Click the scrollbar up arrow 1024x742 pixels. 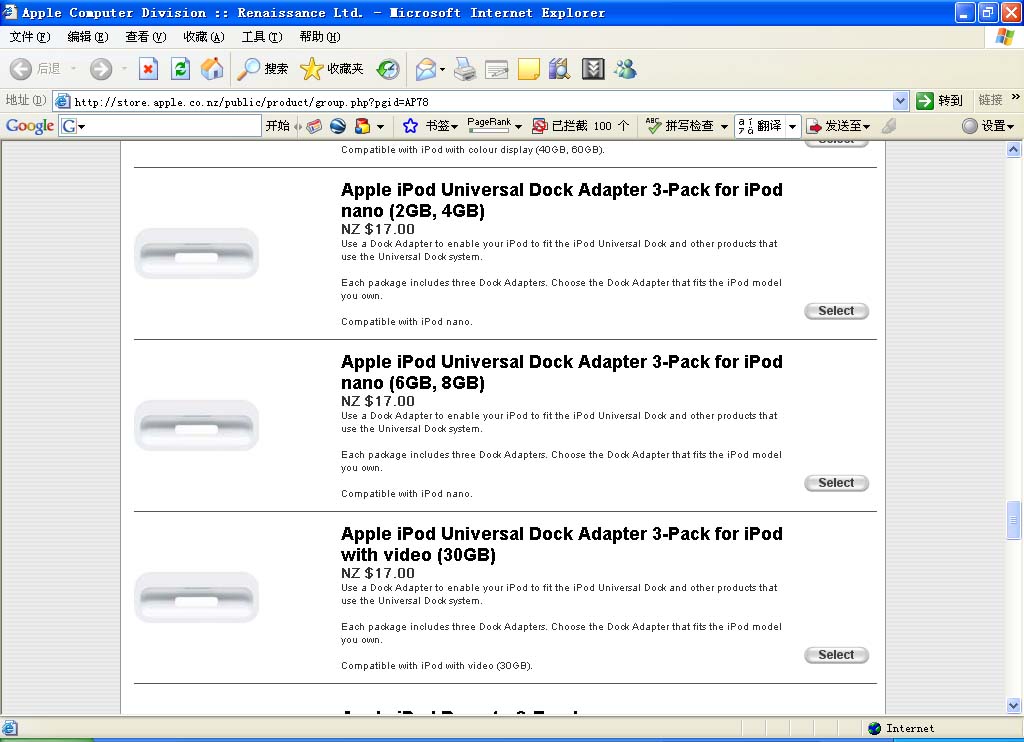click(x=1013, y=150)
